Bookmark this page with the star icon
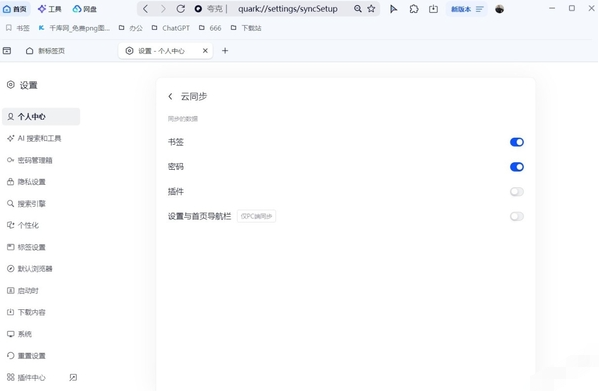The image size is (599, 391). 371,9
